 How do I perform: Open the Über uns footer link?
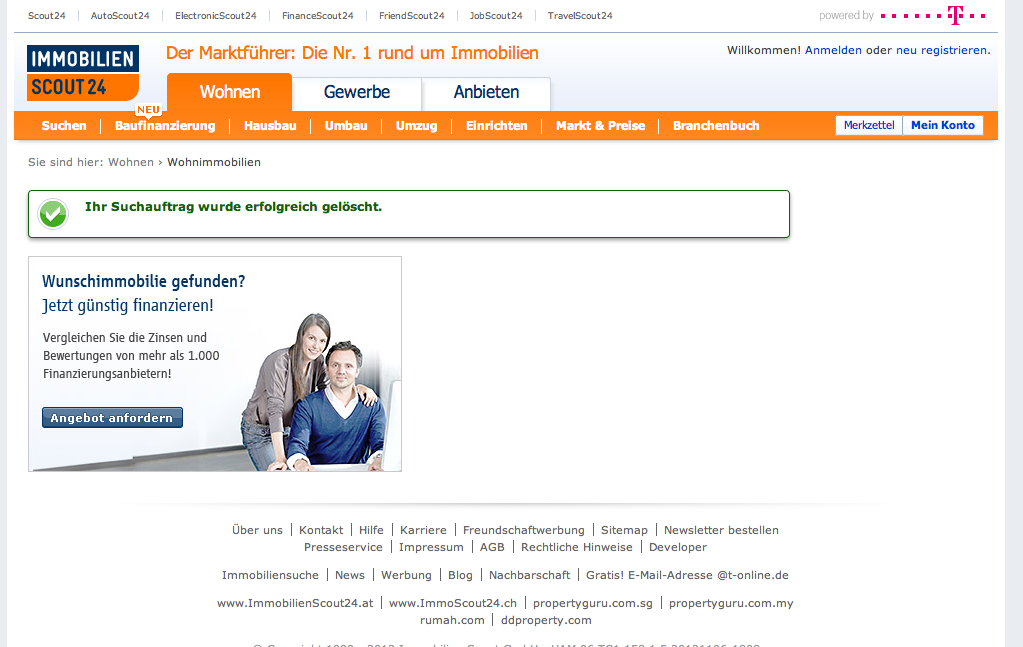point(257,530)
